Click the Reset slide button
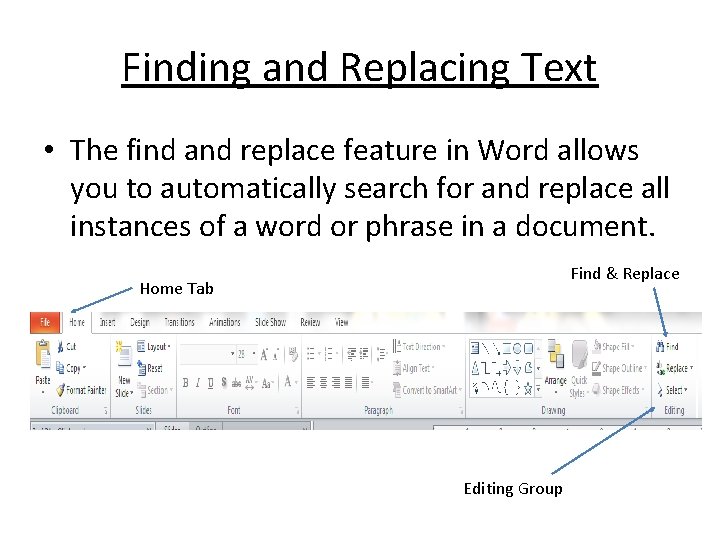 pos(150,368)
